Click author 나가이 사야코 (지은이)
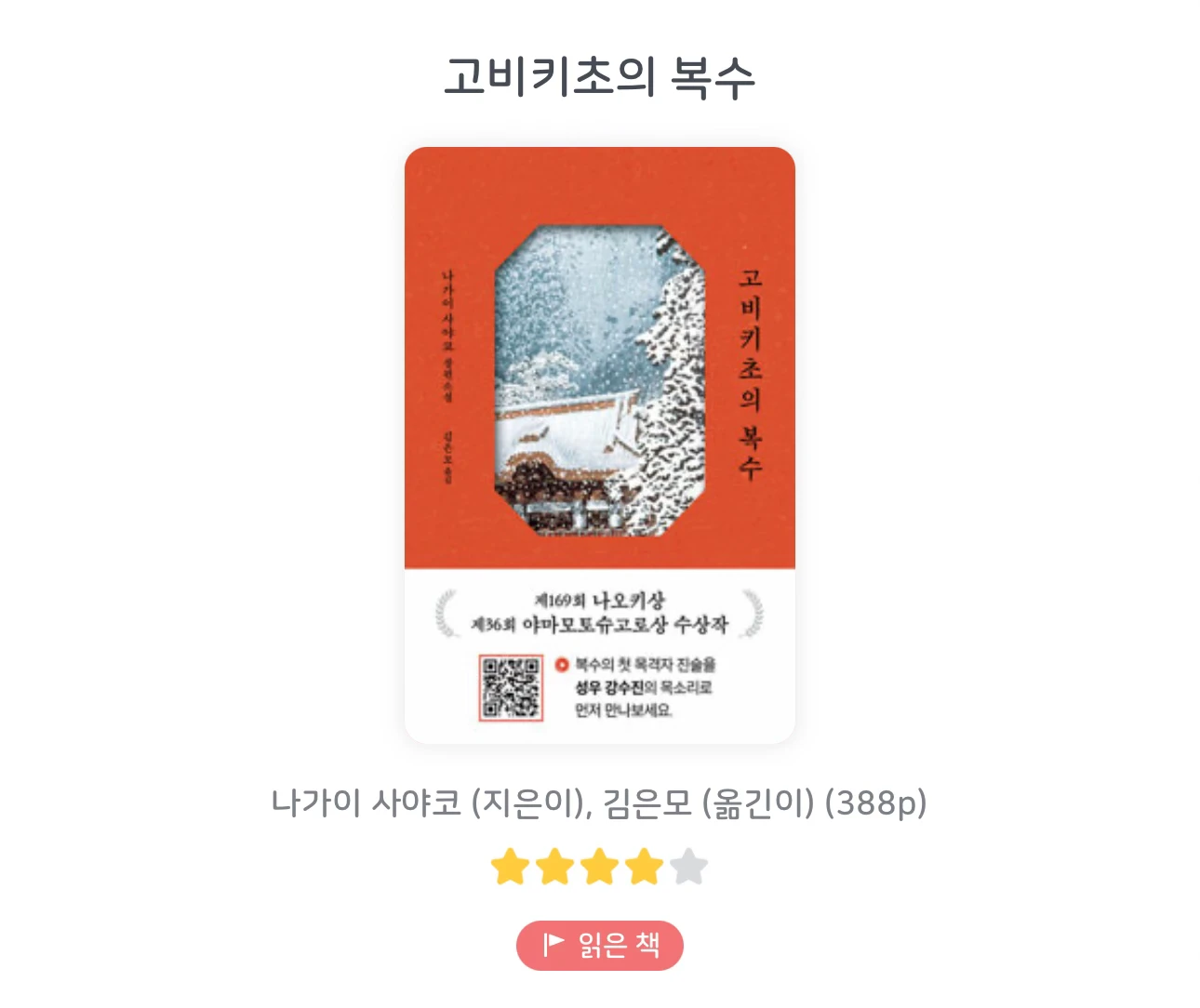1200x1008 pixels. (431, 802)
